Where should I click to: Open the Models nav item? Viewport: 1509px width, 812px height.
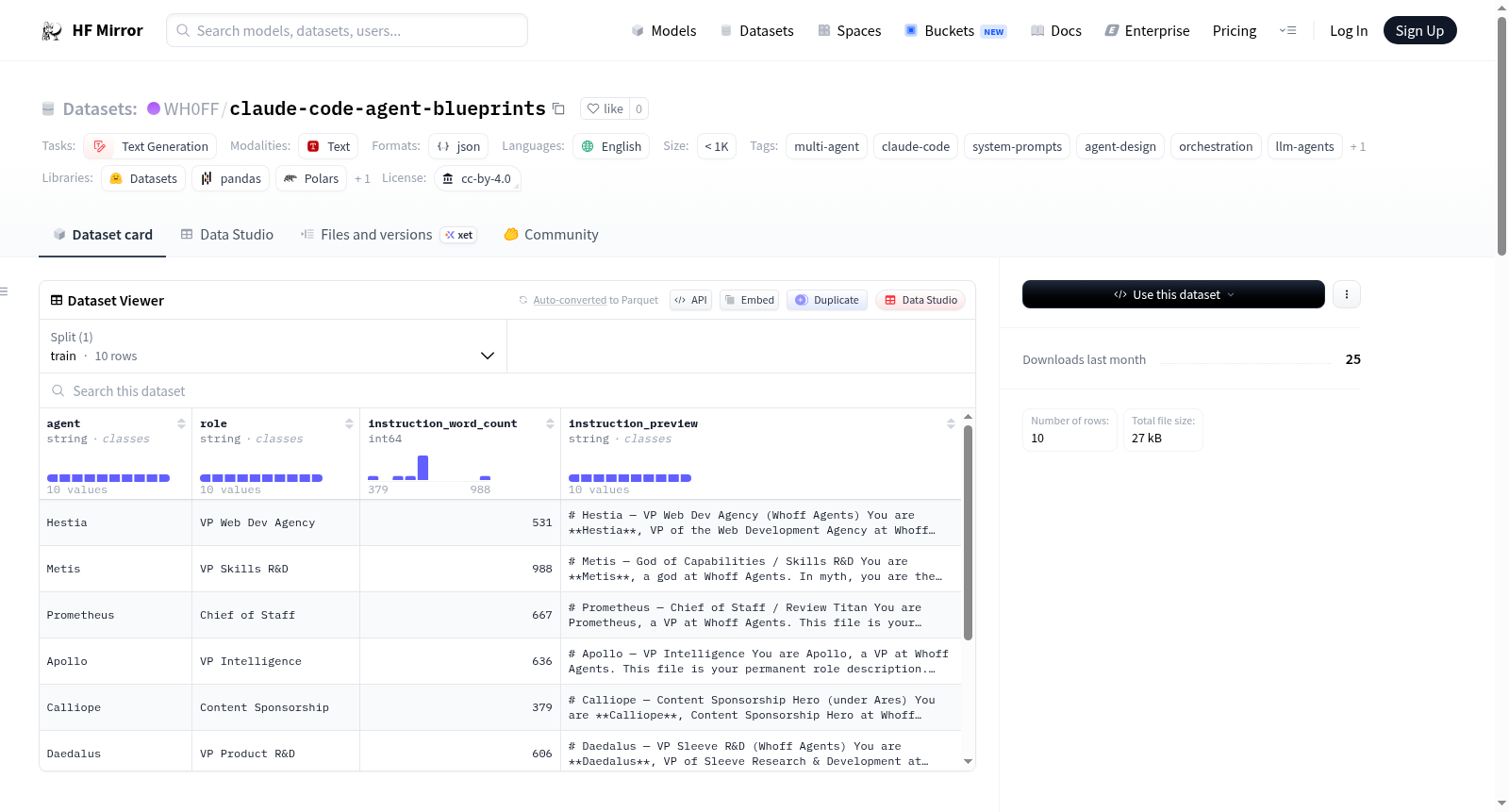(664, 30)
